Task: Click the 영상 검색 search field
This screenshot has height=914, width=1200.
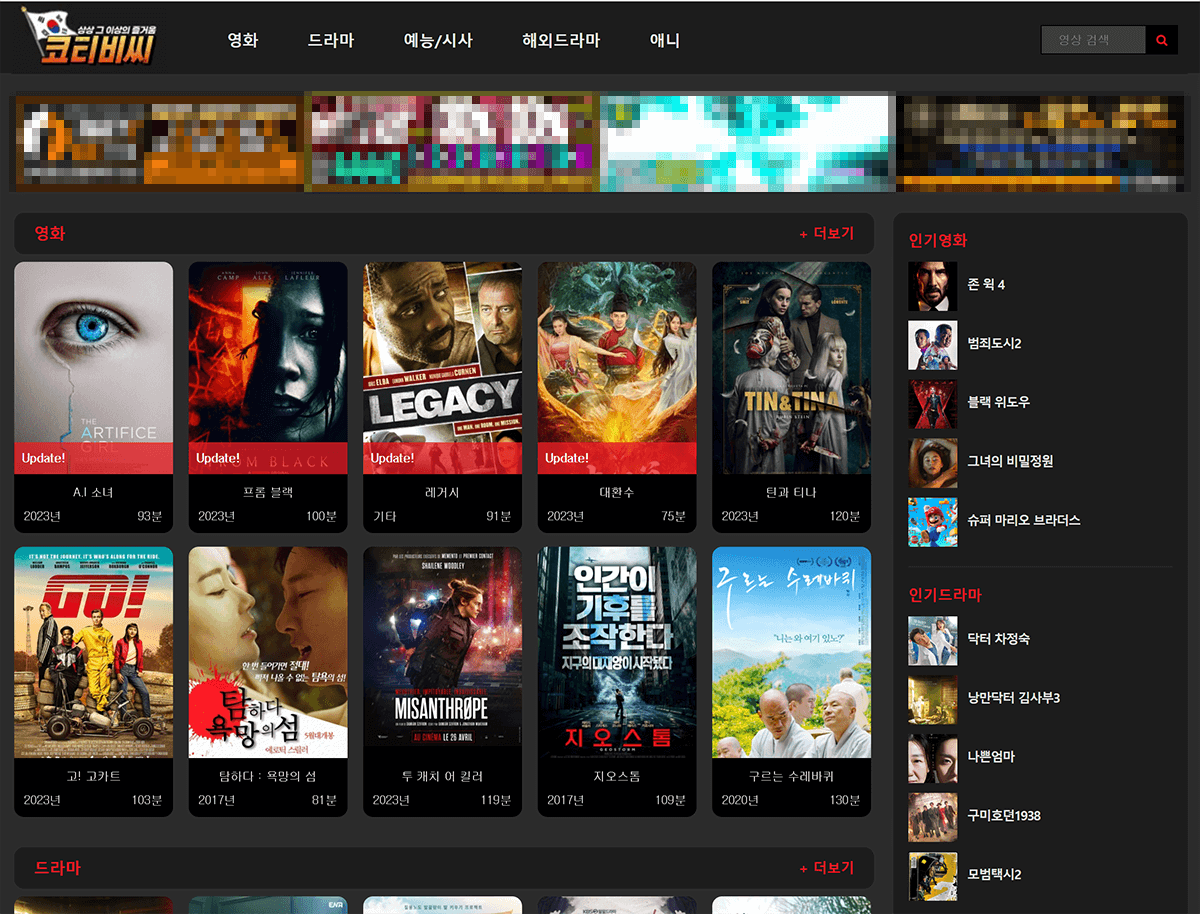Action: [1093, 40]
